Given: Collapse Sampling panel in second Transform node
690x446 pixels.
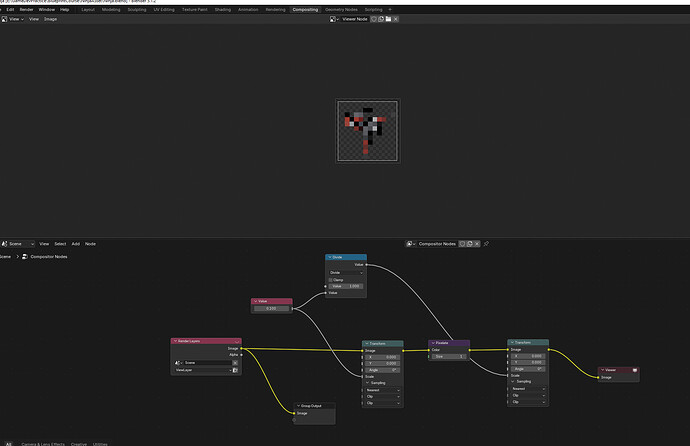Looking at the screenshot, I should [513, 381].
